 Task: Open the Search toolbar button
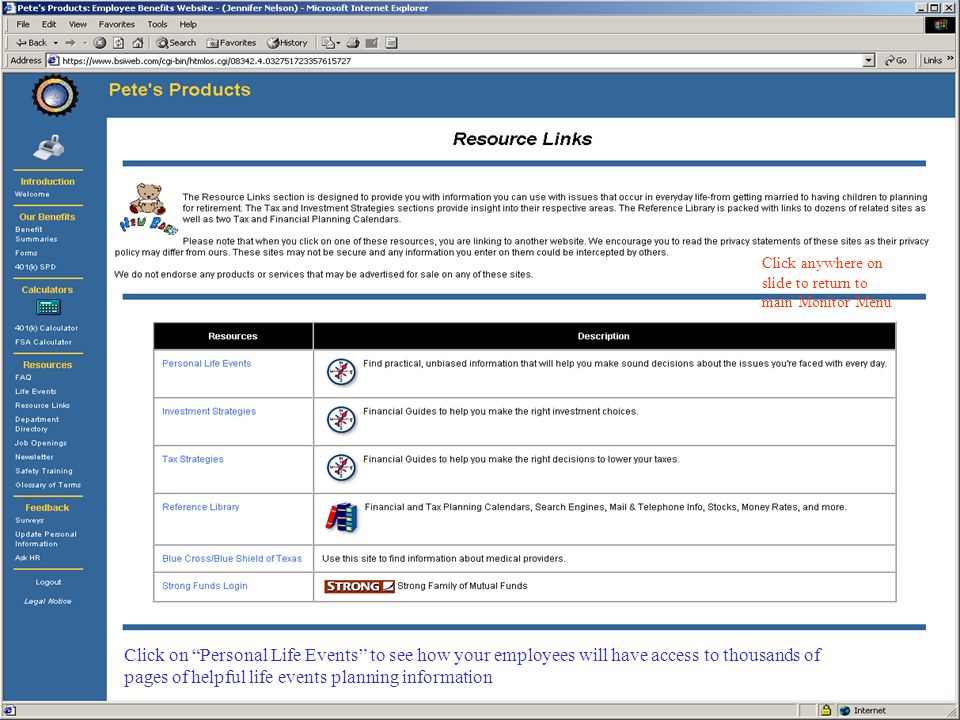pos(176,43)
